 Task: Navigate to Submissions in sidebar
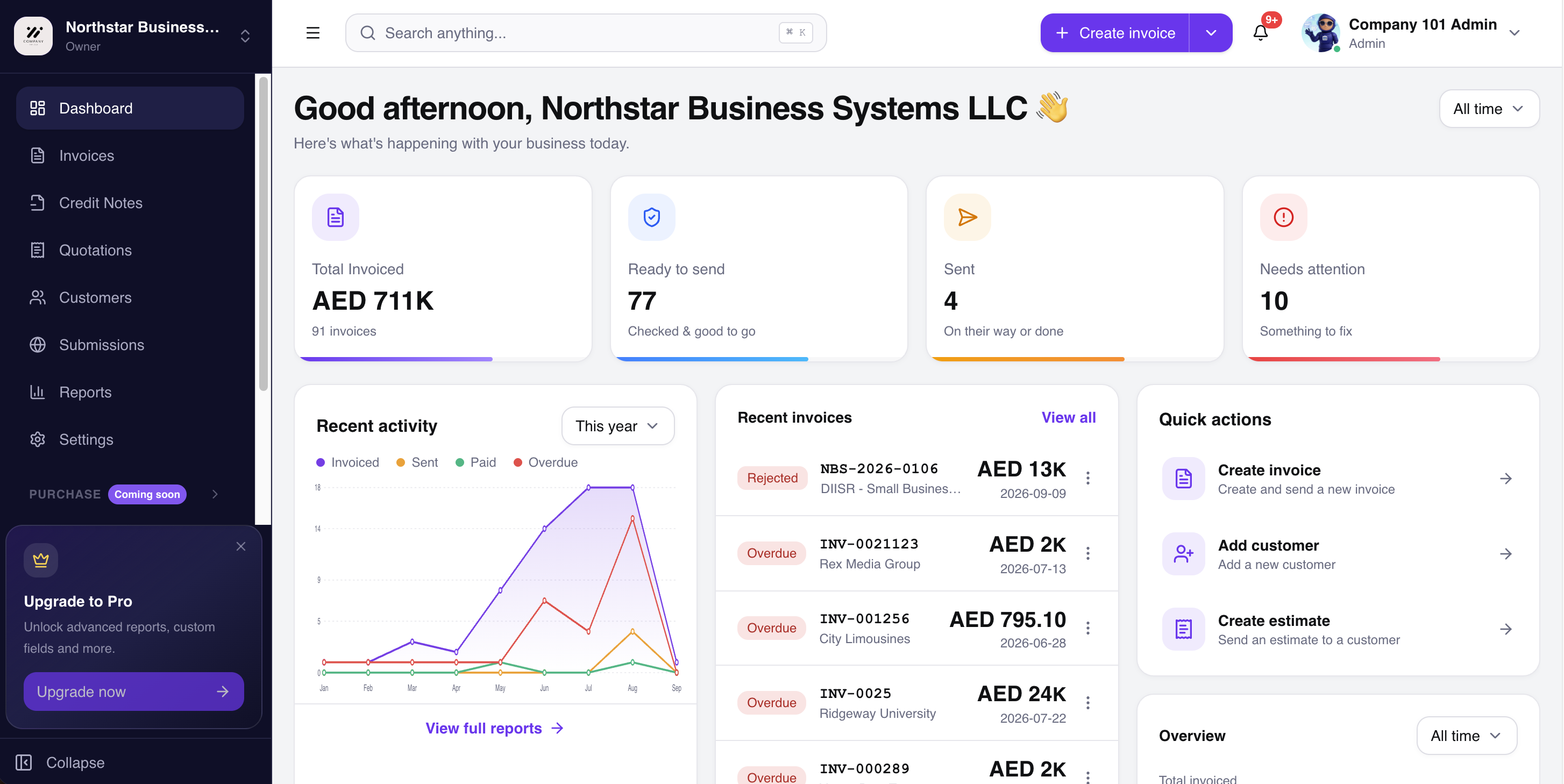(x=130, y=345)
